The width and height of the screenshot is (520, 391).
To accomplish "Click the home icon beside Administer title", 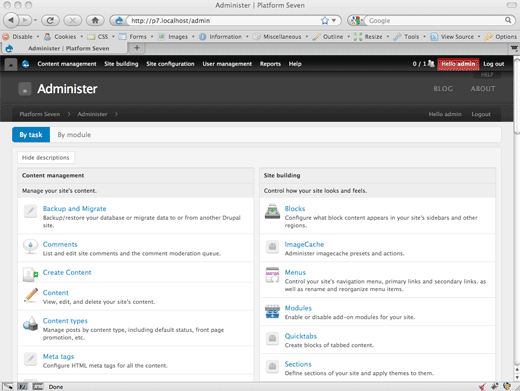I will (x=25, y=89).
